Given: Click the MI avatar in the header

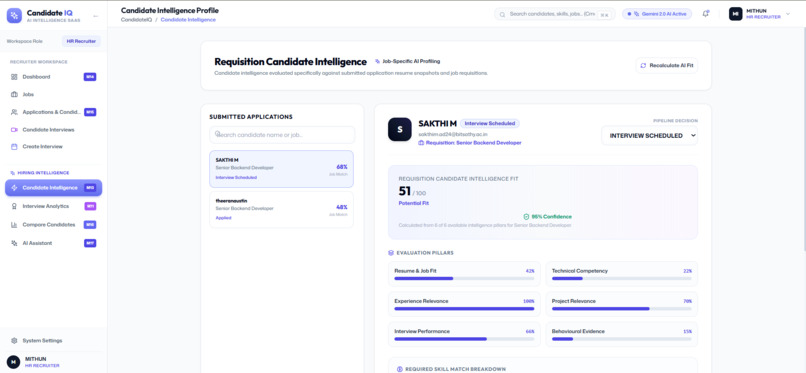Looking at the screenshot, I should tap(736, 14).
